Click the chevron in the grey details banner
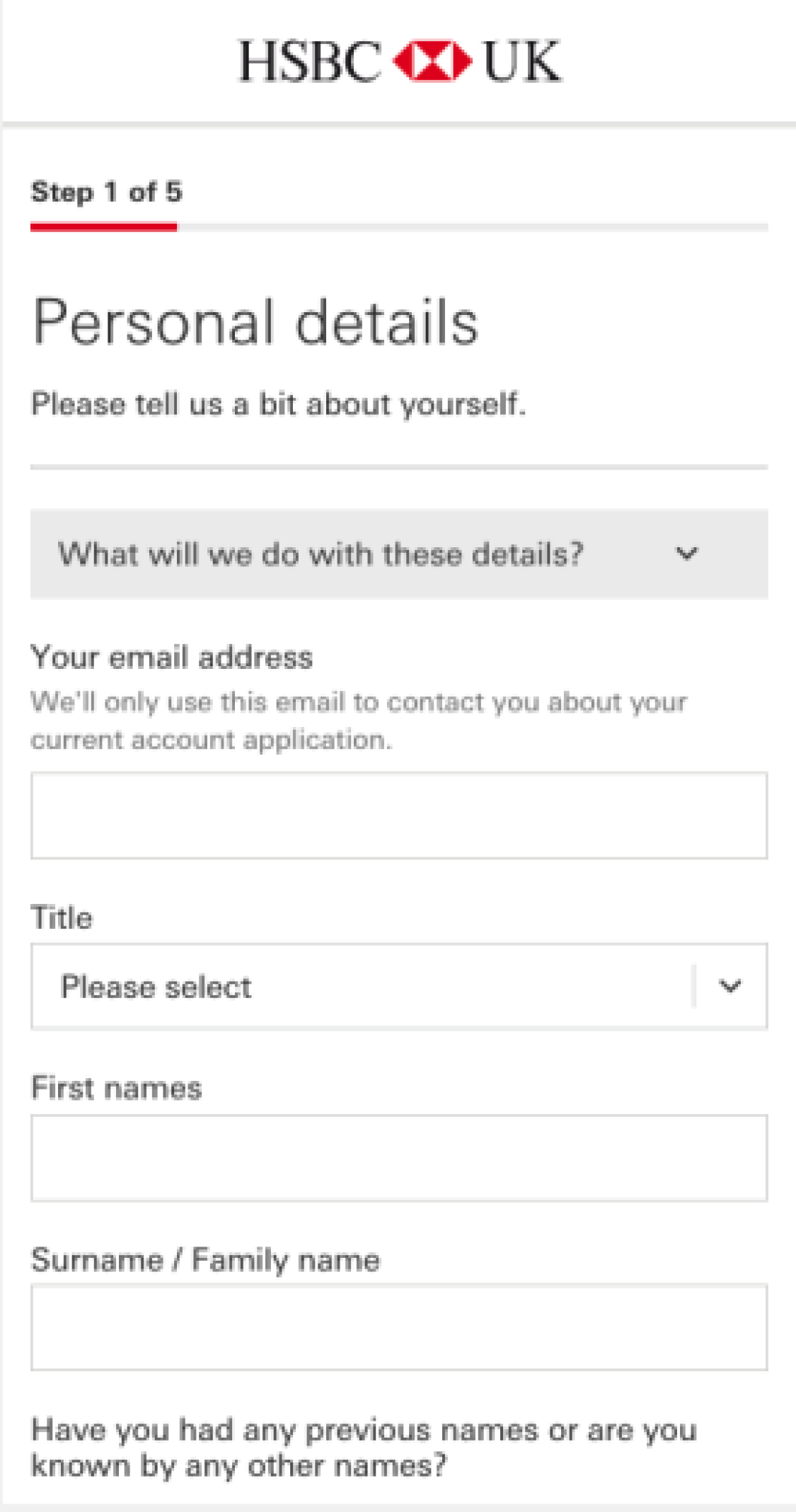 pos(687,554)
